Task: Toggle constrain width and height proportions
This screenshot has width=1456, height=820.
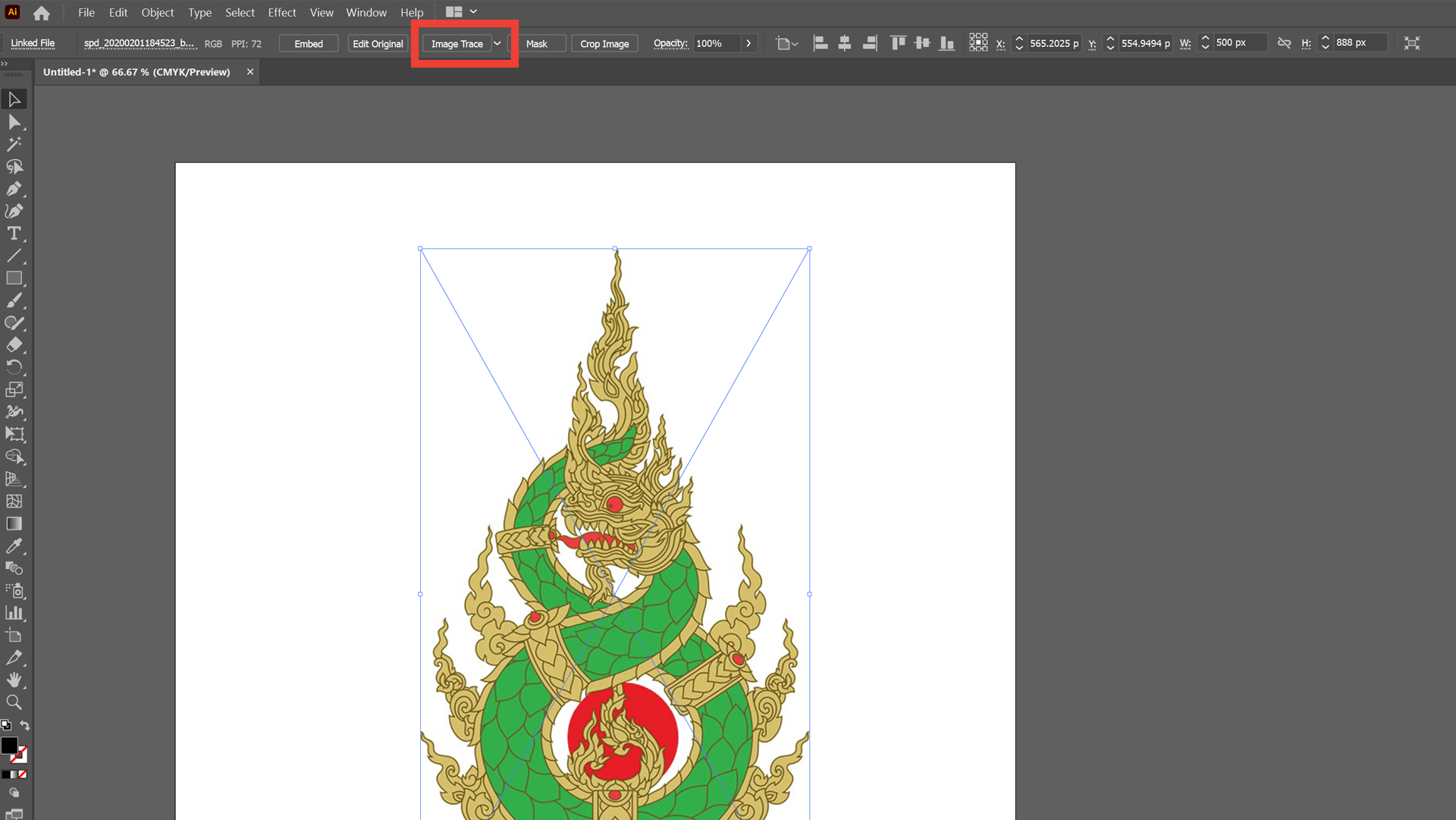Action: click(x=1284, y=43)
